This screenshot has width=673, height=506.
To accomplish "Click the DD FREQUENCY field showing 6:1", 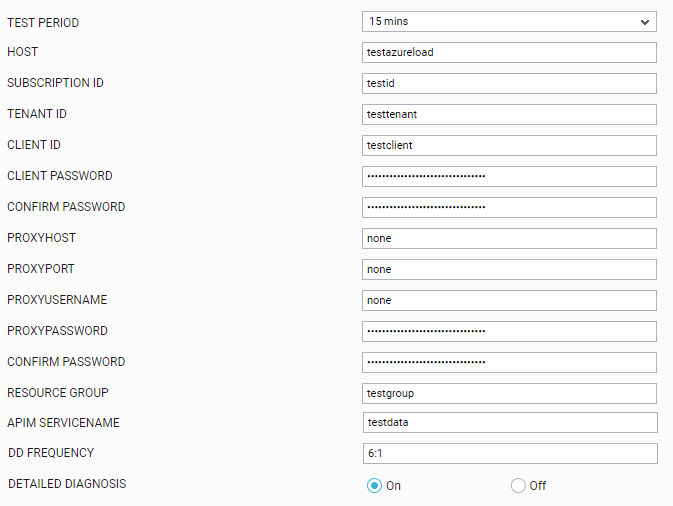I will click(510, 453).
